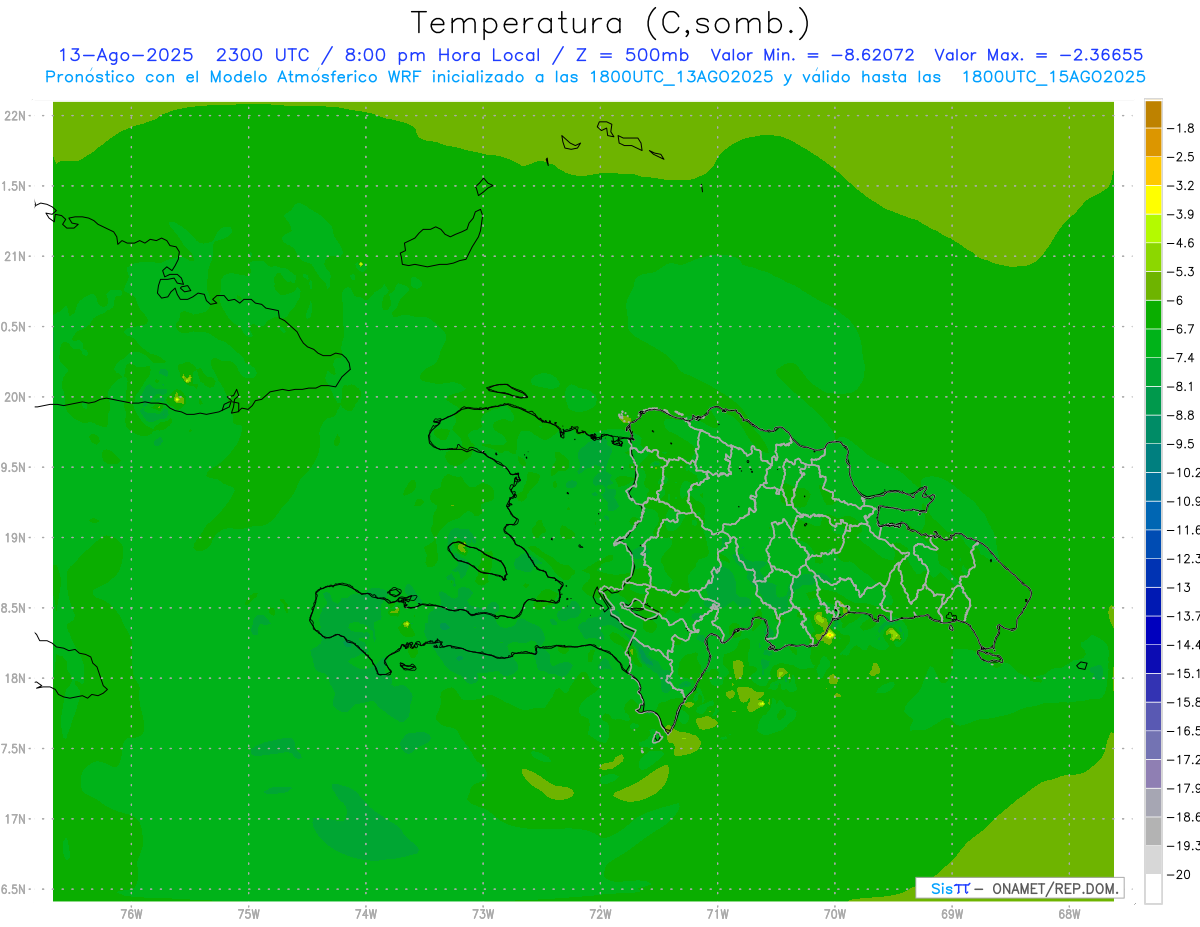Click the '76W' longitude label

click(x=131, y=913)
